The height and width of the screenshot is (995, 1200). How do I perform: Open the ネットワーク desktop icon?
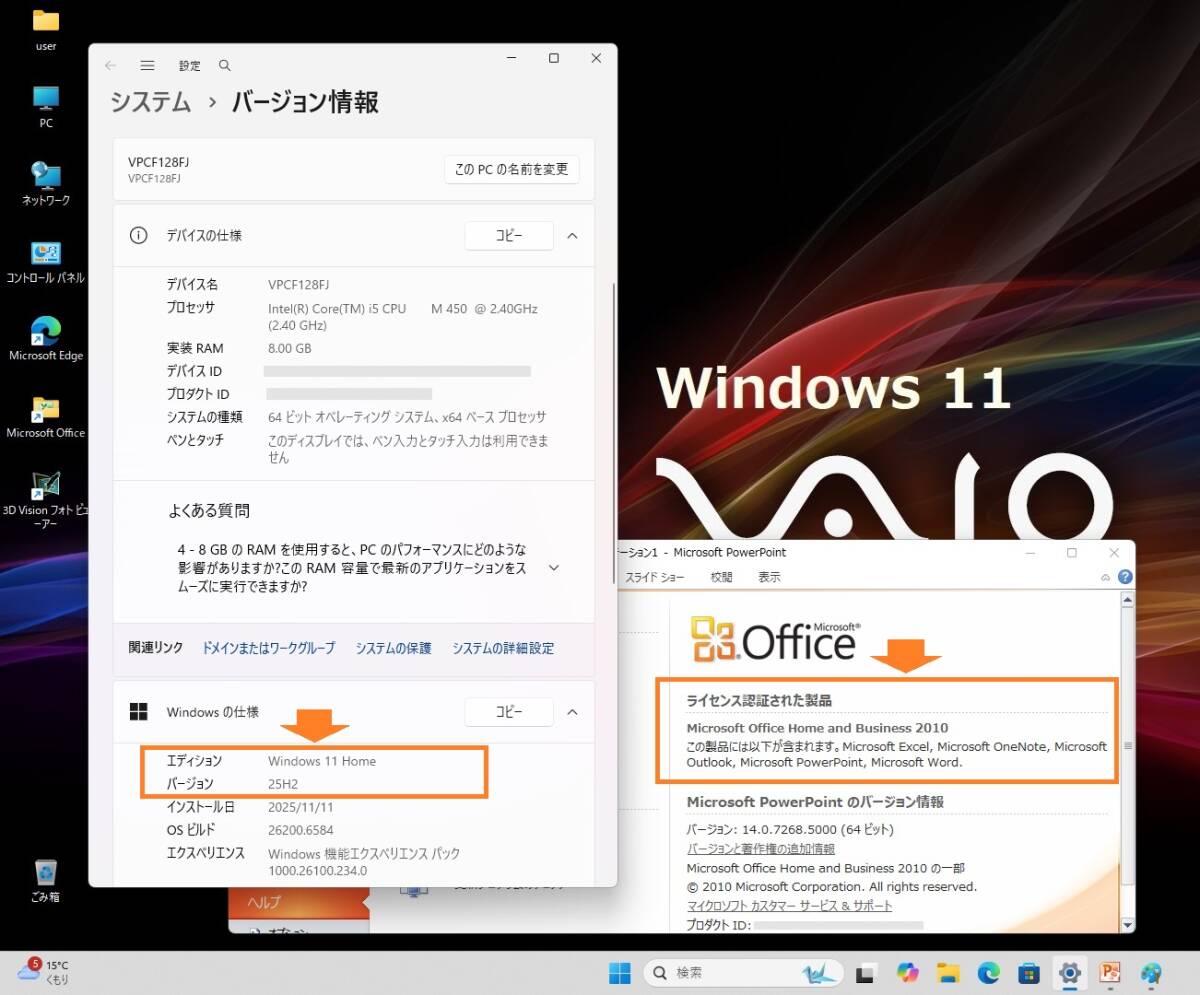pos(46,184)
